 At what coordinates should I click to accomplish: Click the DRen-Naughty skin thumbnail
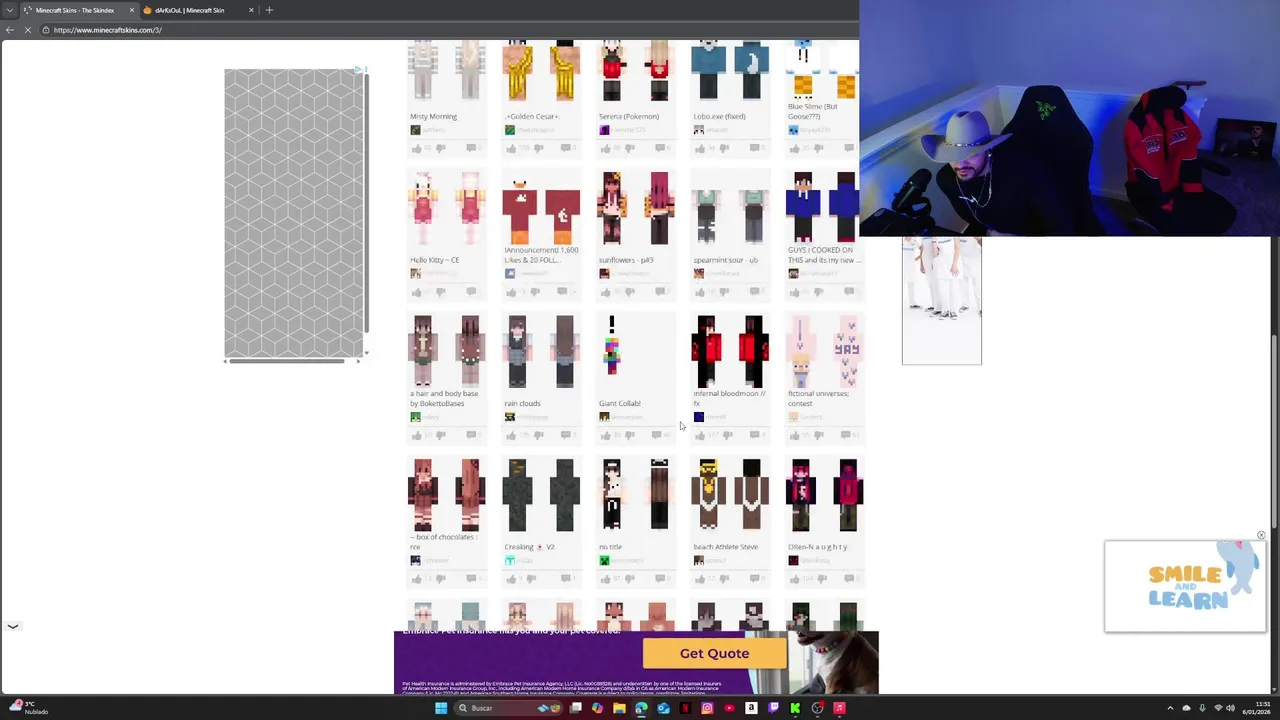(824, 495)
